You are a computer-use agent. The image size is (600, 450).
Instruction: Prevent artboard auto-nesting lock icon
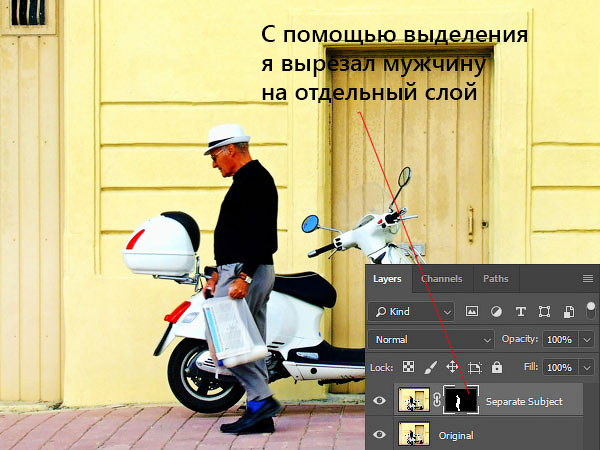tap(475, 367)
